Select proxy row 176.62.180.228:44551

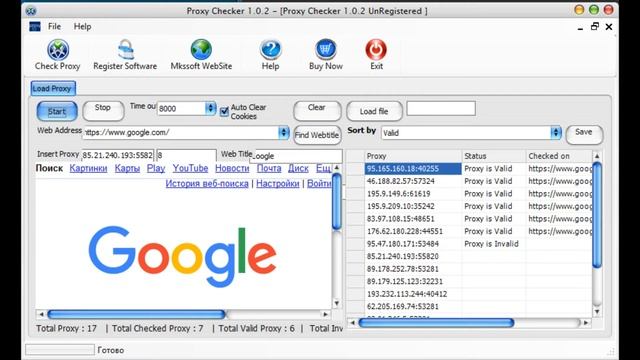click(413, 231)
